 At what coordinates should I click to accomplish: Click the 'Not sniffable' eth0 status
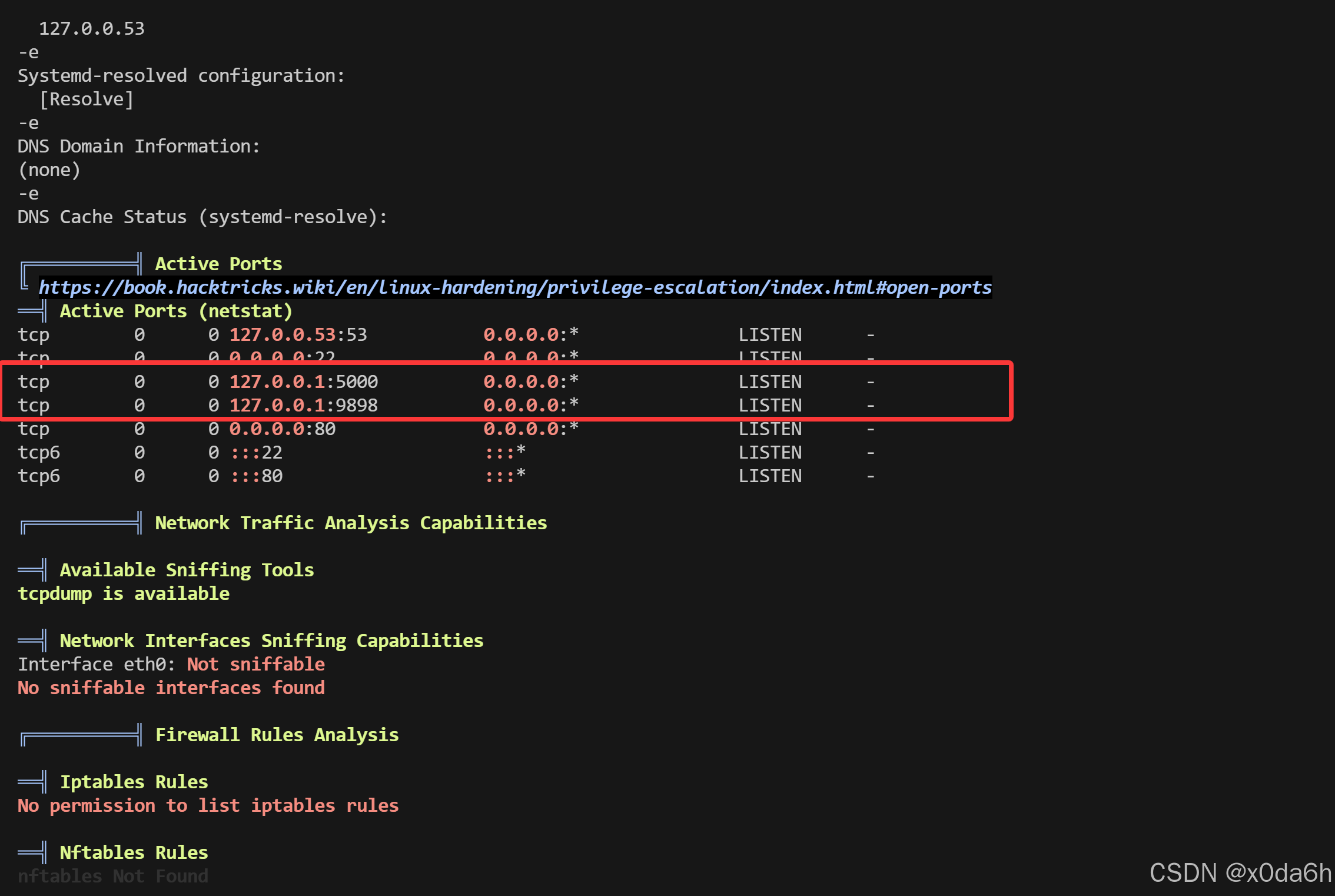pyautogui.click(x=255, y=664)
